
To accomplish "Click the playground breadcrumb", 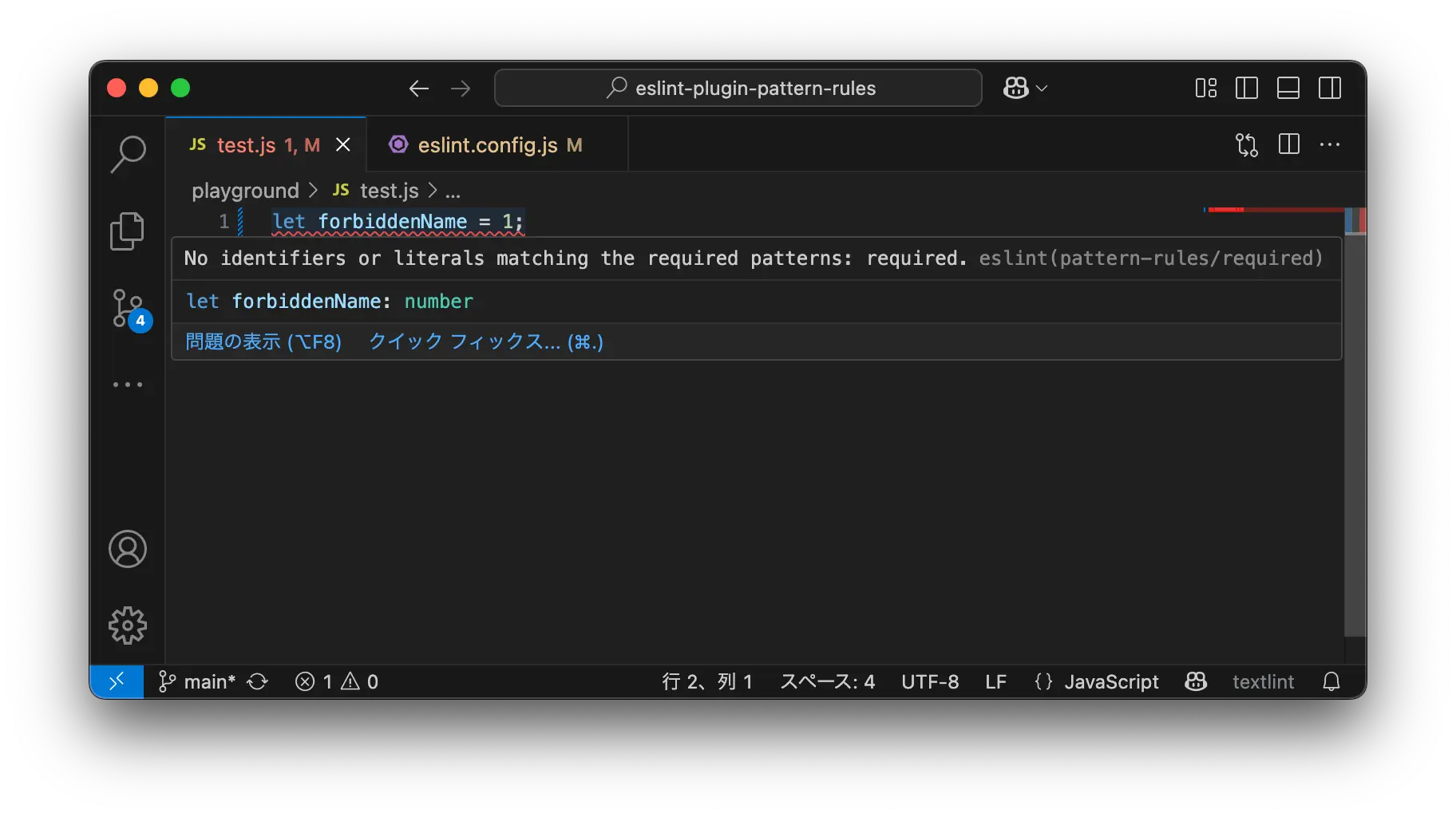I will click(x=245, y=191).
